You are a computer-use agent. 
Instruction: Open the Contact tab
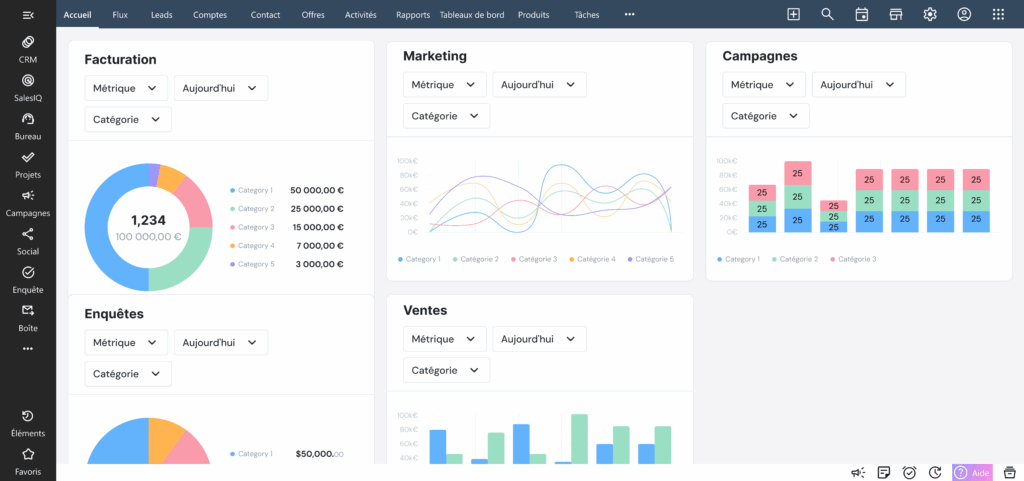click(x=265, y=14)
